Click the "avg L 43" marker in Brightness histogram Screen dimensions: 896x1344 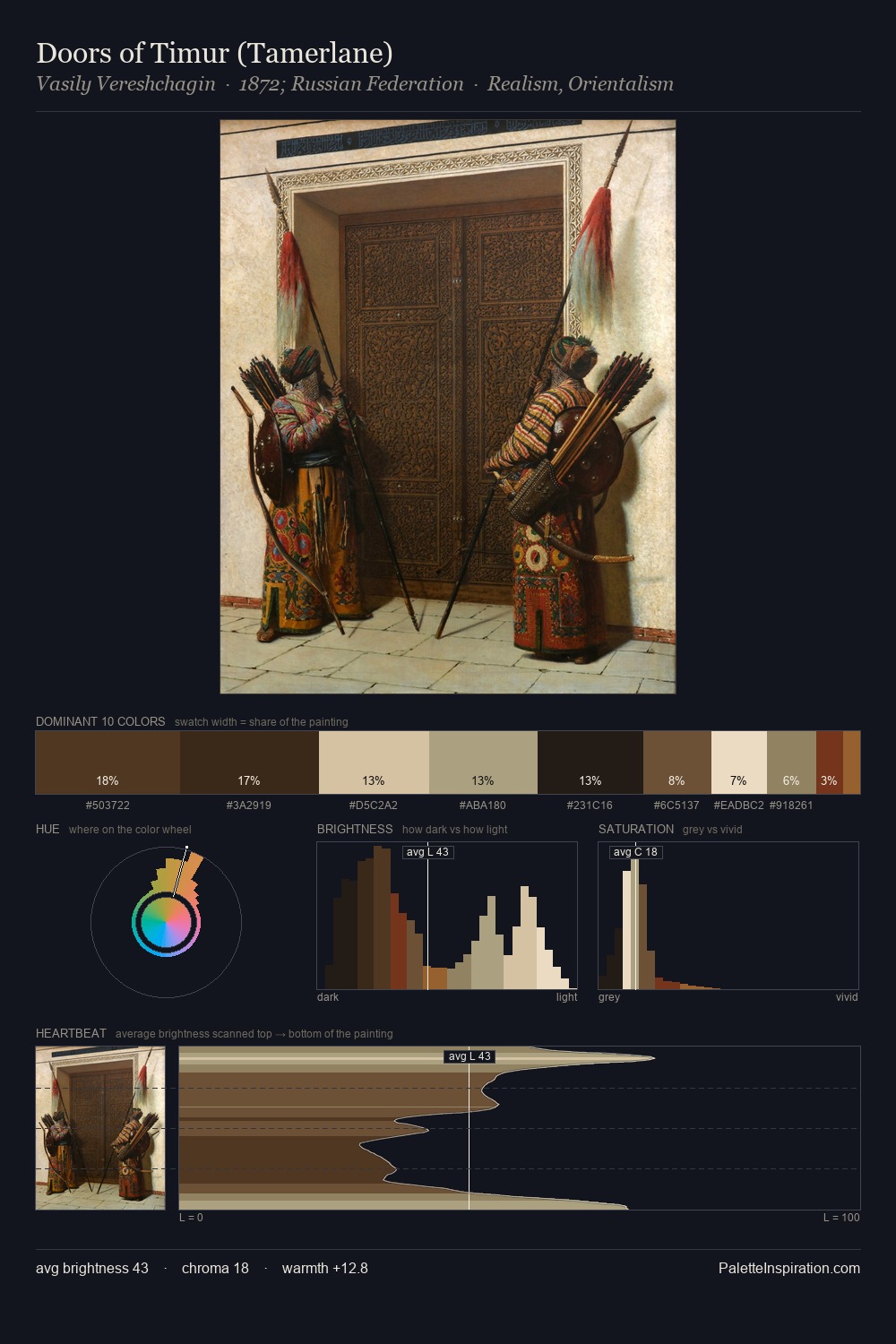(x=427, y=852)
